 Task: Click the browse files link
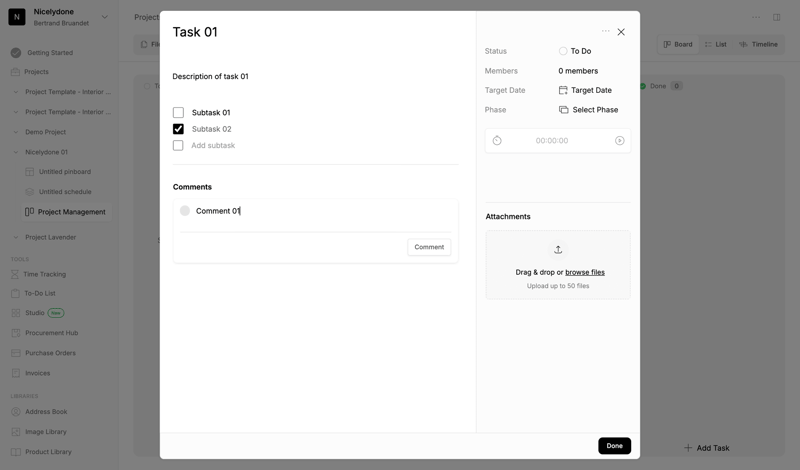pos(585,272)
